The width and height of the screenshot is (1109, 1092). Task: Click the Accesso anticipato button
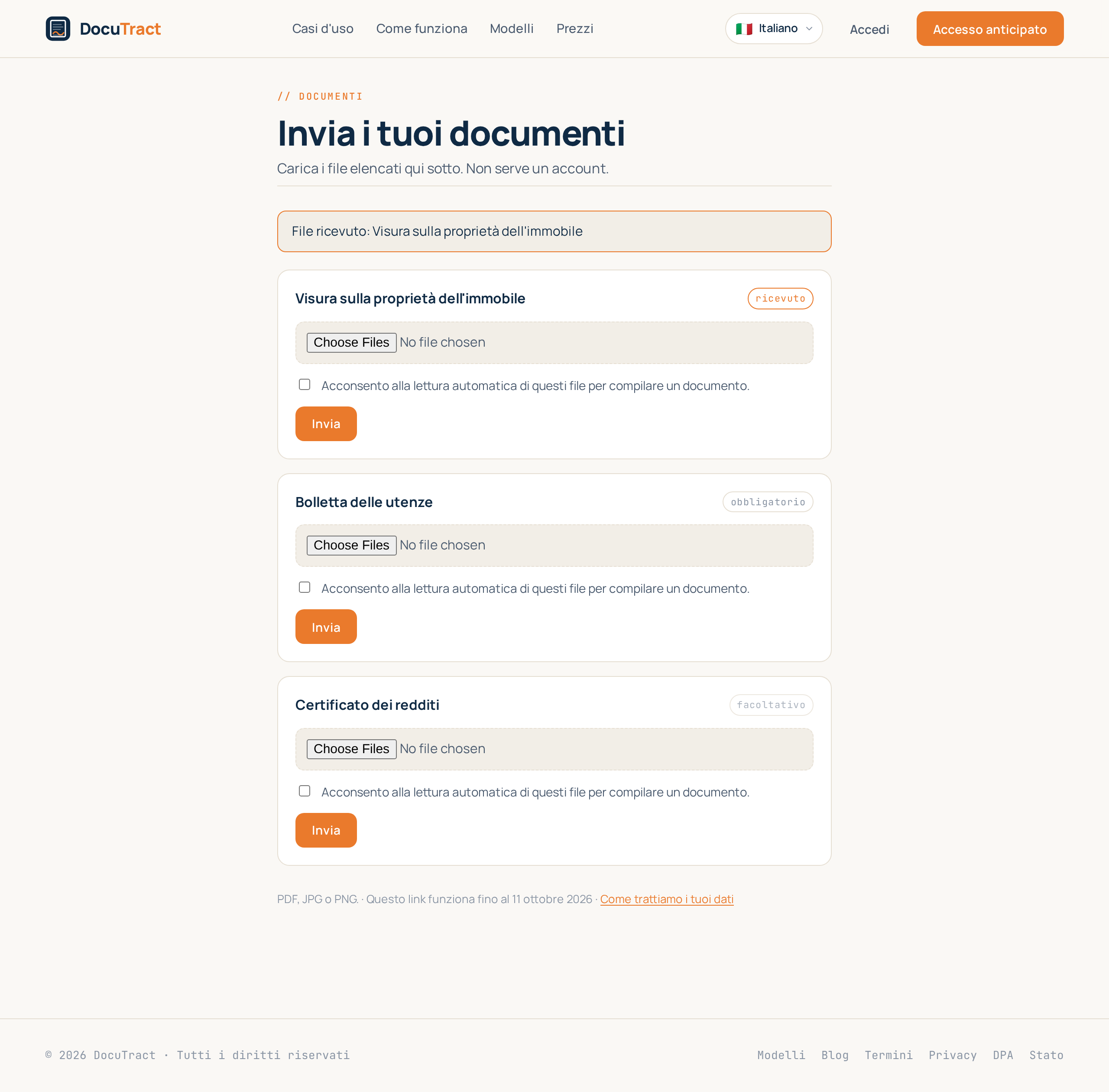click(990, 29)
